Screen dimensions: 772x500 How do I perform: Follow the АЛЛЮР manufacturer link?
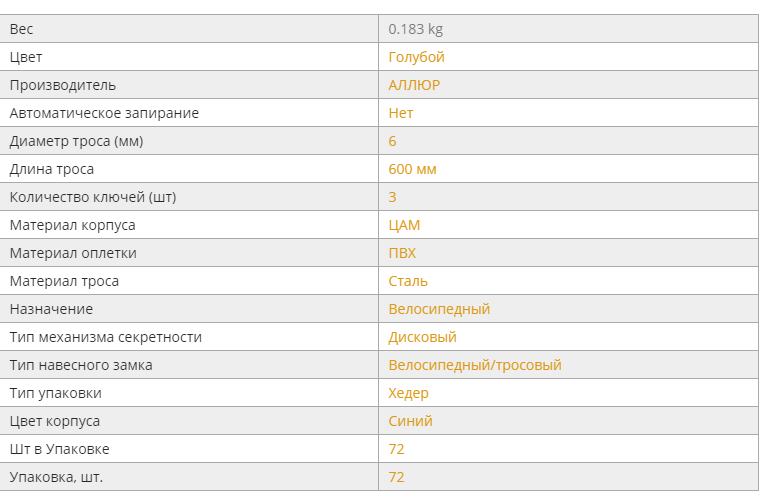(x=414, y=85)
